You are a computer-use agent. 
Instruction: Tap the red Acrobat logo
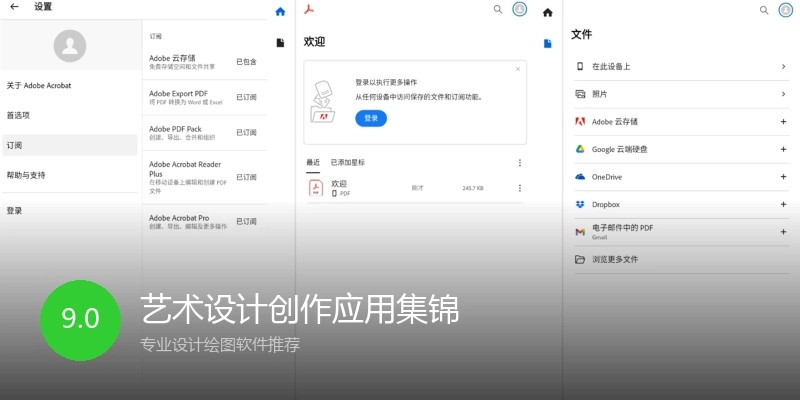(x=309, y=9)
